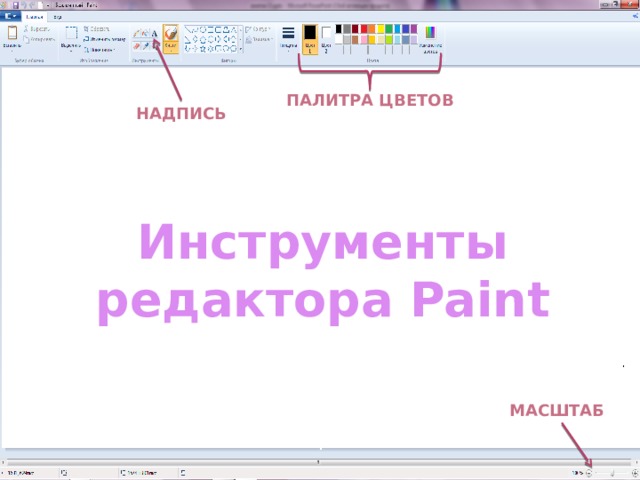Click the zoom out minus button in status bar
Screen dimensions: 640x480
pos(589,473)
